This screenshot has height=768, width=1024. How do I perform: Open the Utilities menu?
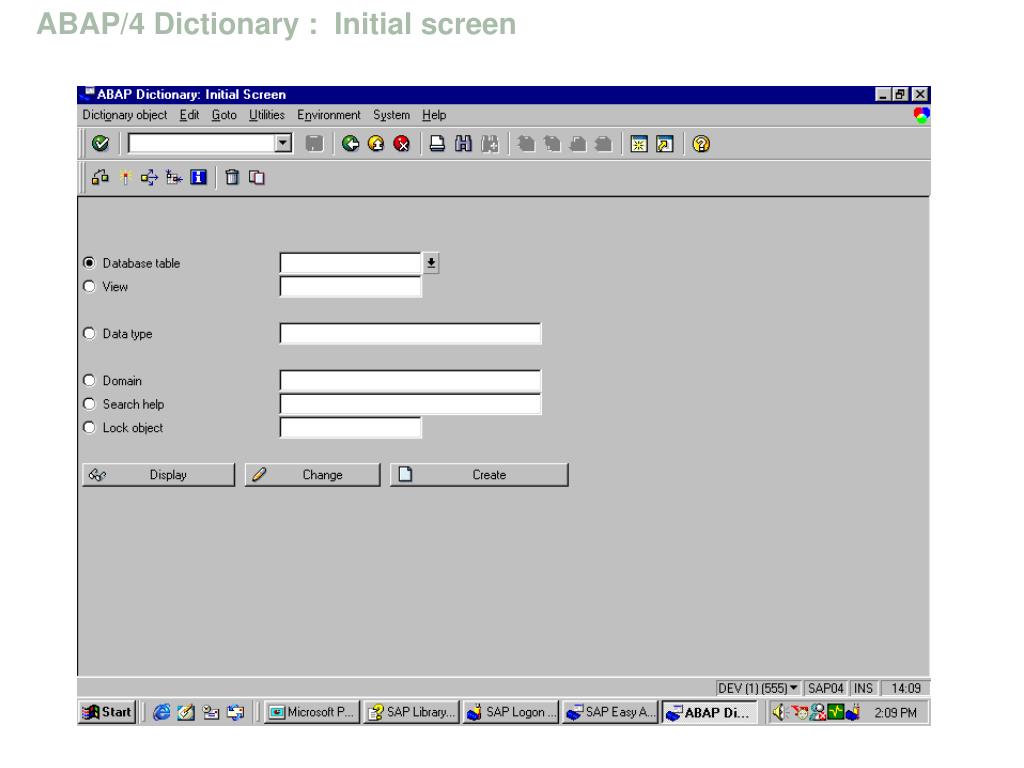(266, 115)
